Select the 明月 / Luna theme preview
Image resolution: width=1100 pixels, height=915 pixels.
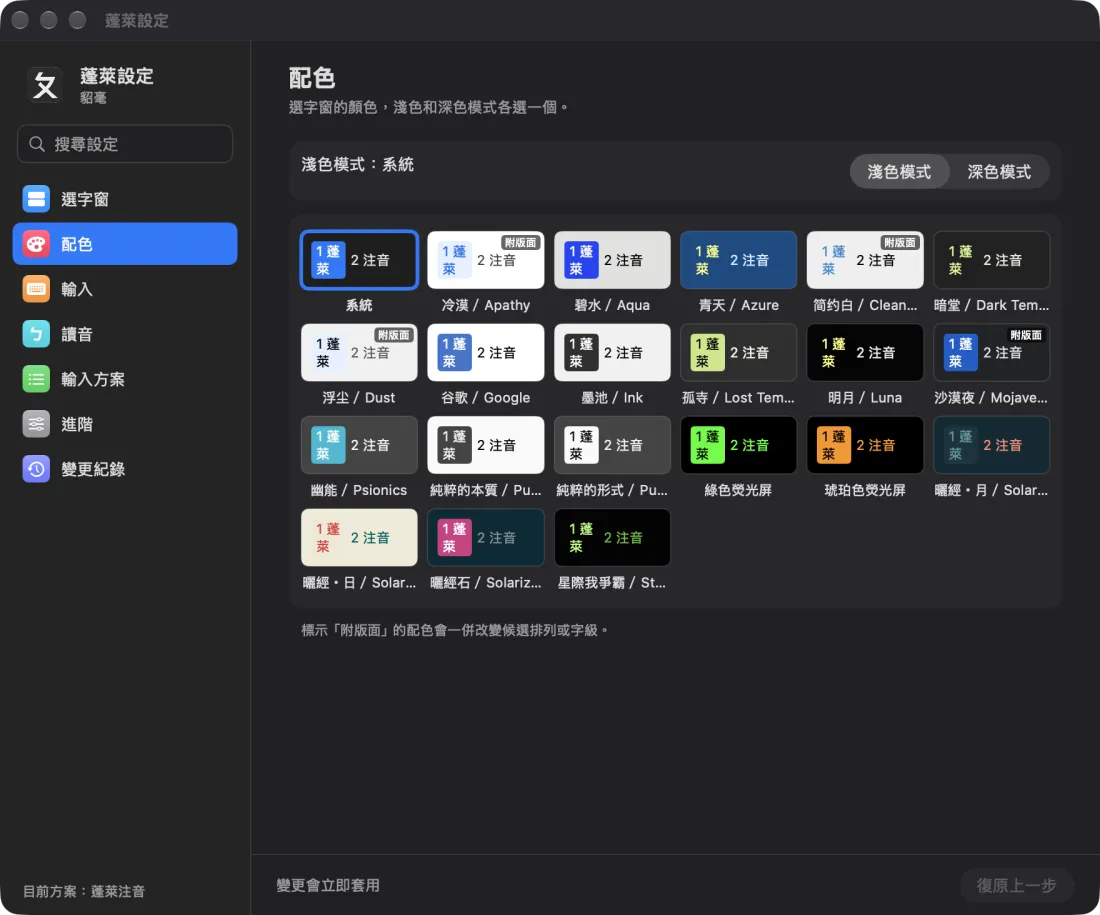pyautogui.click(x=865, y=352)
